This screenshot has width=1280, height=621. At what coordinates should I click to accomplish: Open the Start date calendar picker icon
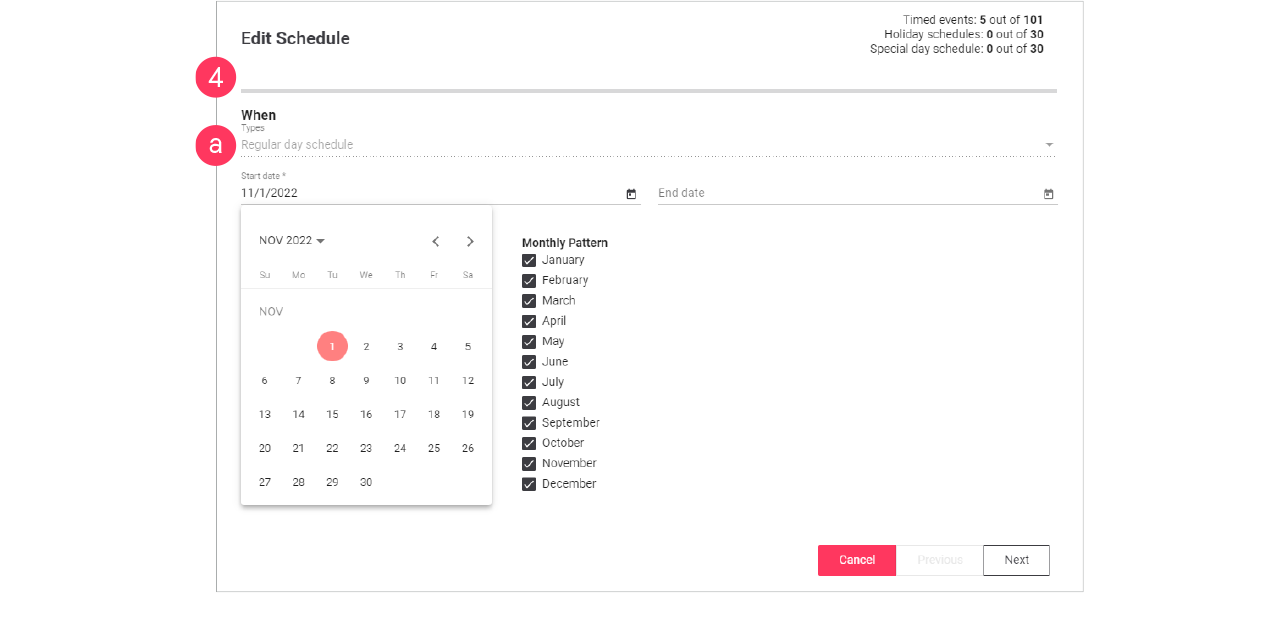(x=630, y=193)
